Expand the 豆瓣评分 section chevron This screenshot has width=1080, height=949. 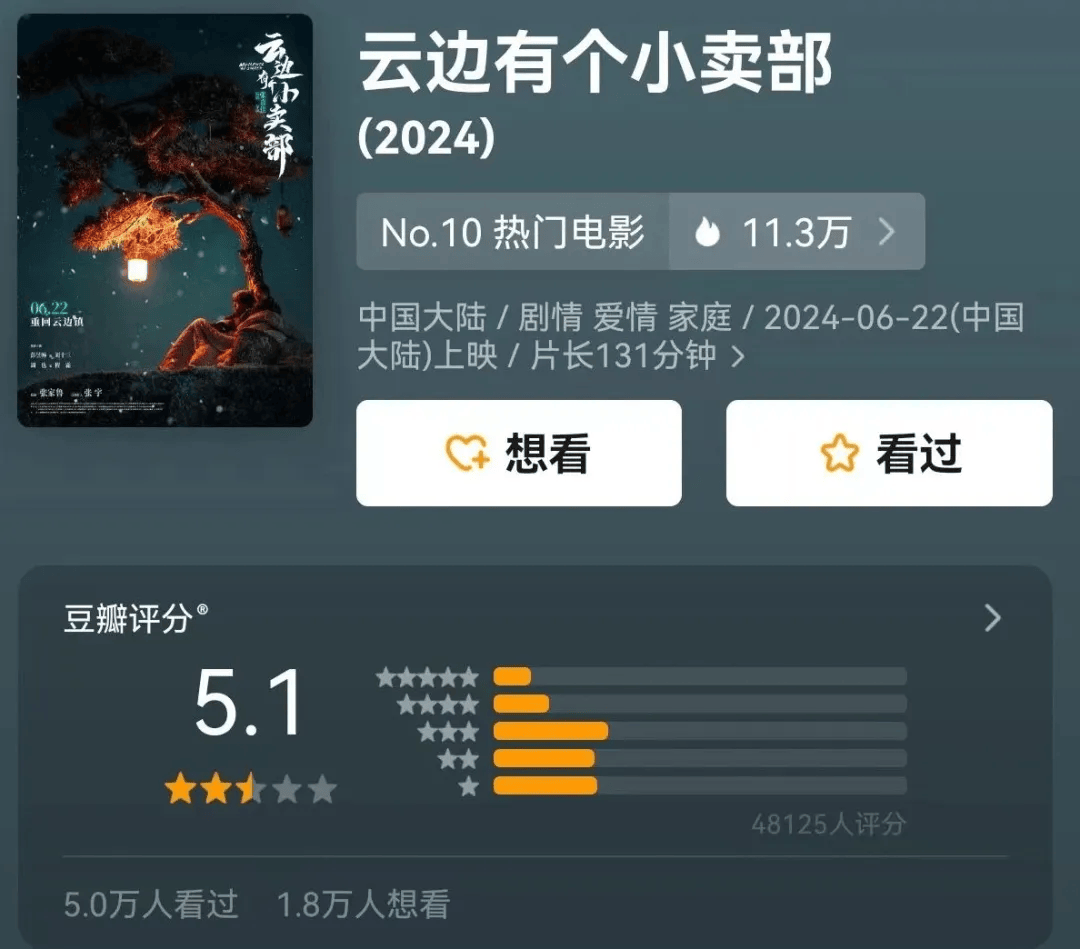[992, 618]
